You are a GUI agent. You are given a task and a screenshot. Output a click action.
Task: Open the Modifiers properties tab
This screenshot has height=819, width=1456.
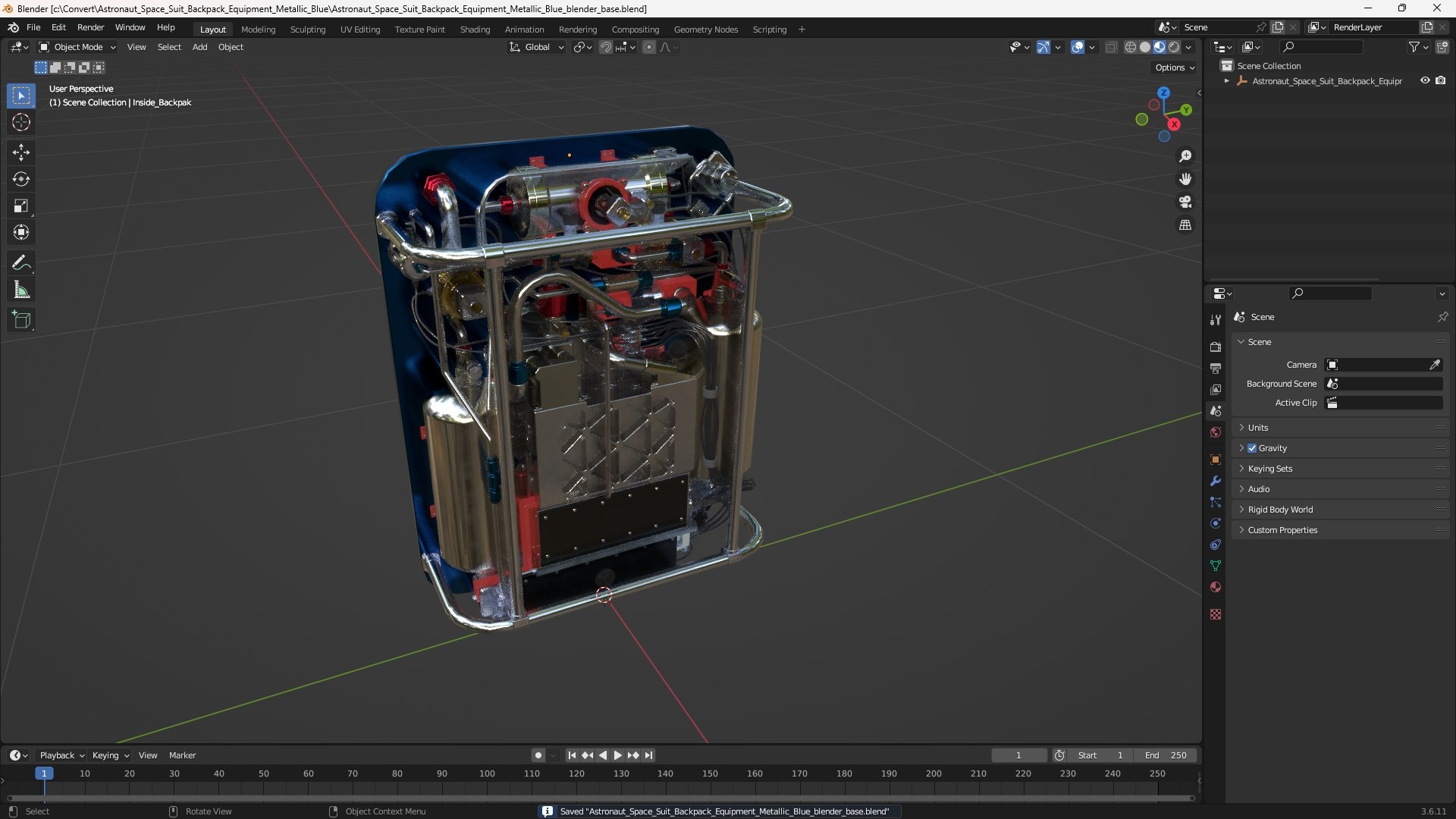[1216, 481]
